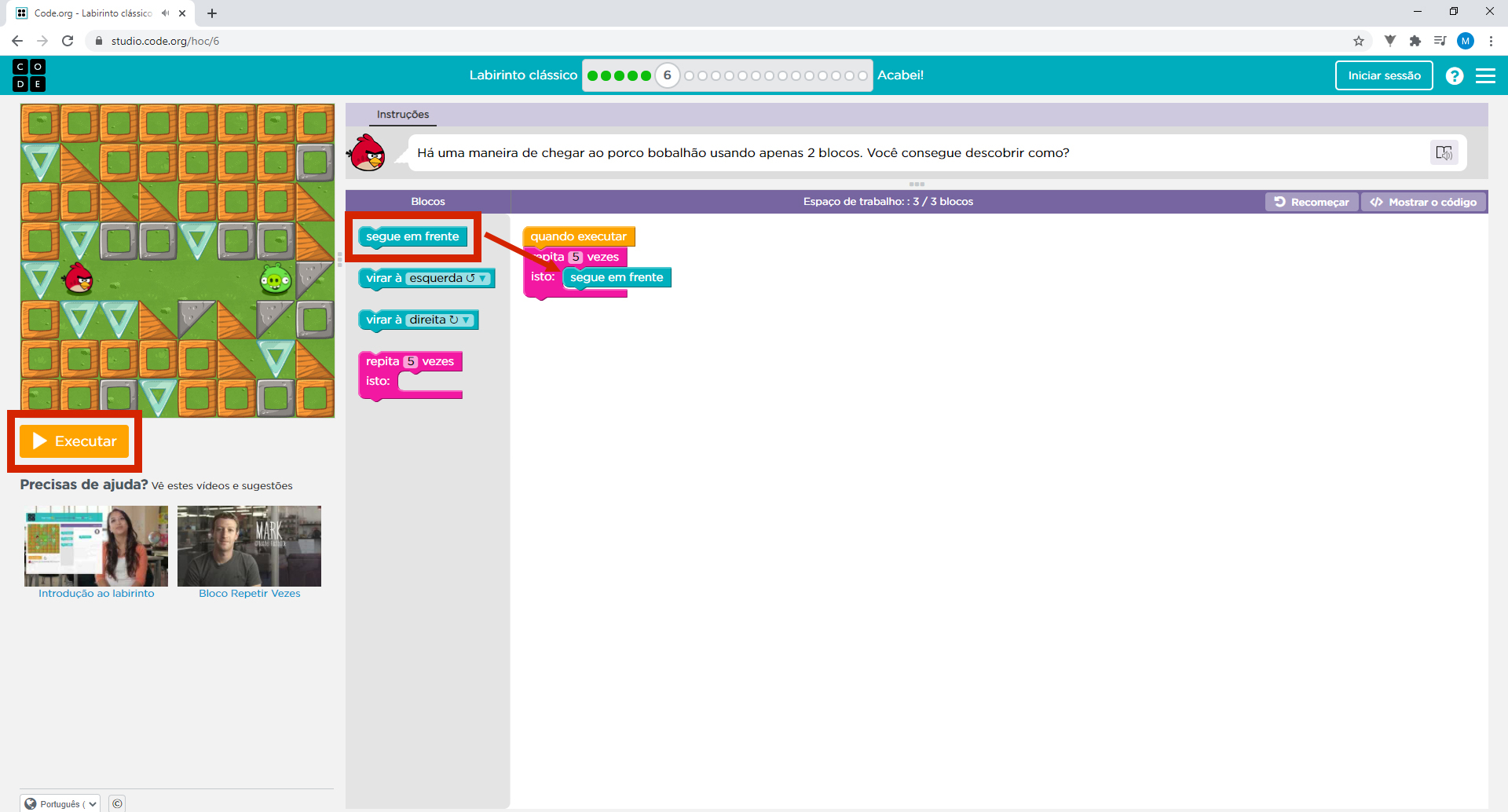Go to the first completed level dot
The width and height of the screenshot is (1508, 812).
coord(593,75)
